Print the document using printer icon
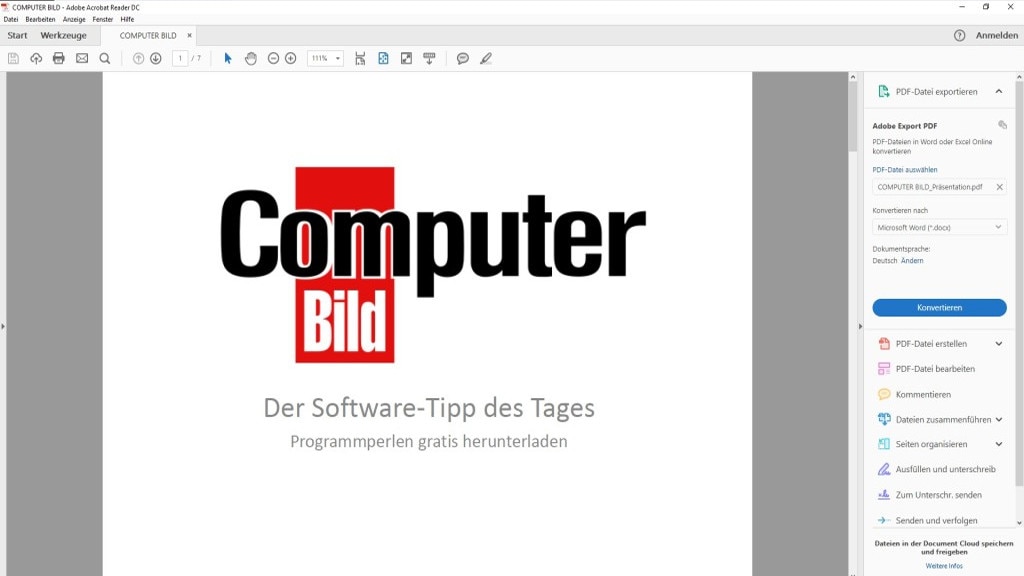1024x576 pixels. click(59, 59)
